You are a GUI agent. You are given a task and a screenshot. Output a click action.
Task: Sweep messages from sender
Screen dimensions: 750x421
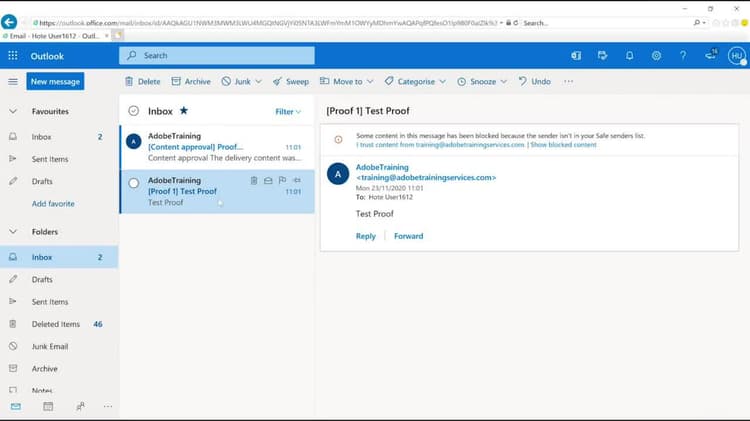291,81
